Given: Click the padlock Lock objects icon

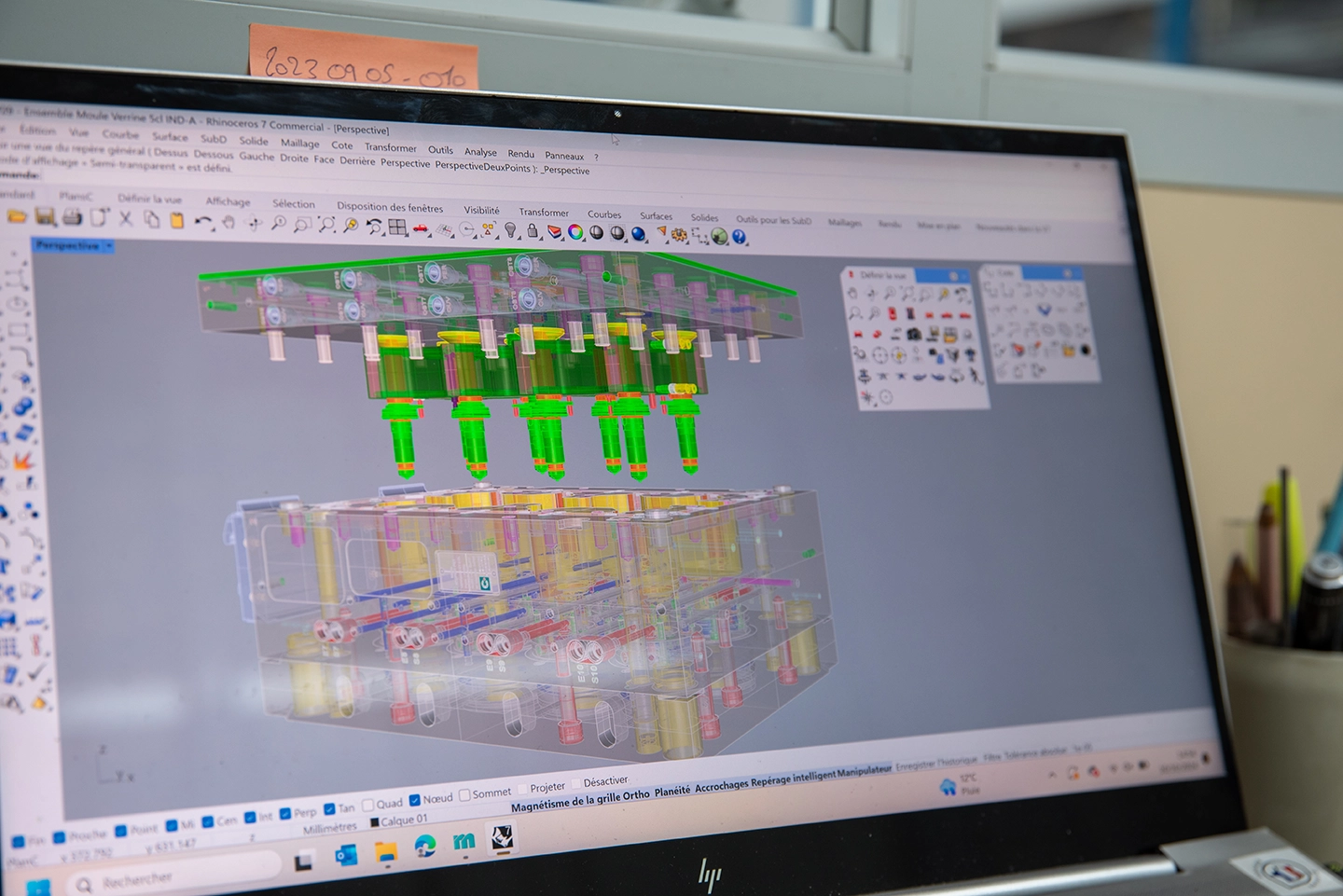Looking at the screenshot, I should (x=533, y=230).
